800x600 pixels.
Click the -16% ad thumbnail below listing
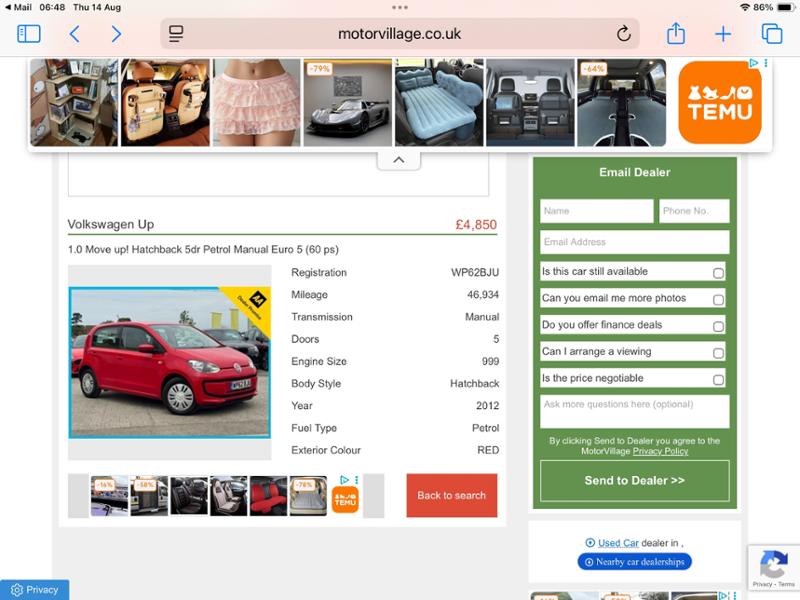tap(109, 496)
